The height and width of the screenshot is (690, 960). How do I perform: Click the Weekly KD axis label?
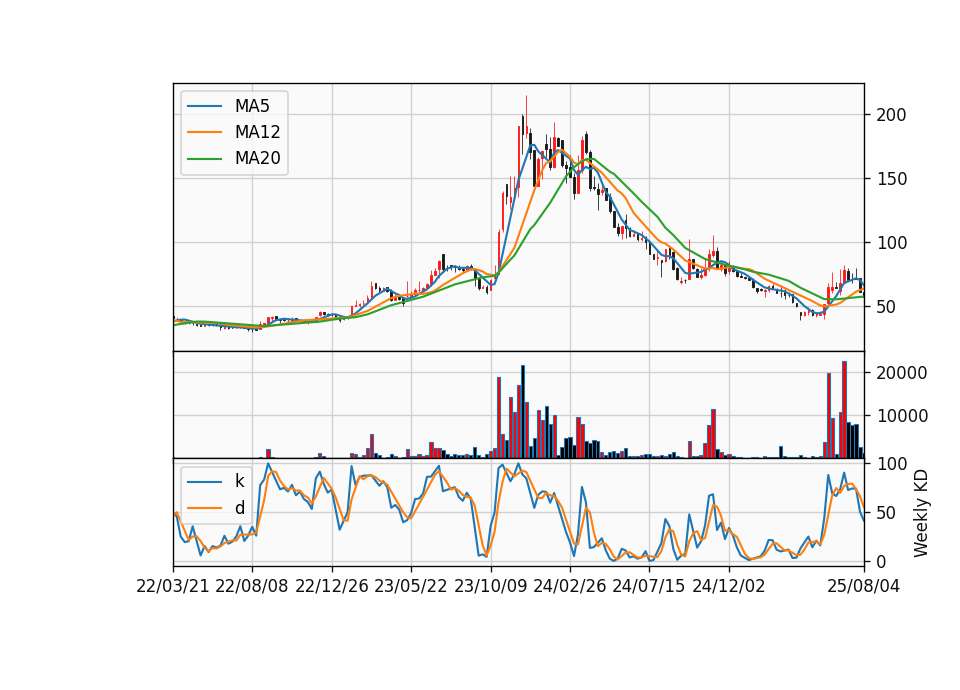tap(921, 513)
